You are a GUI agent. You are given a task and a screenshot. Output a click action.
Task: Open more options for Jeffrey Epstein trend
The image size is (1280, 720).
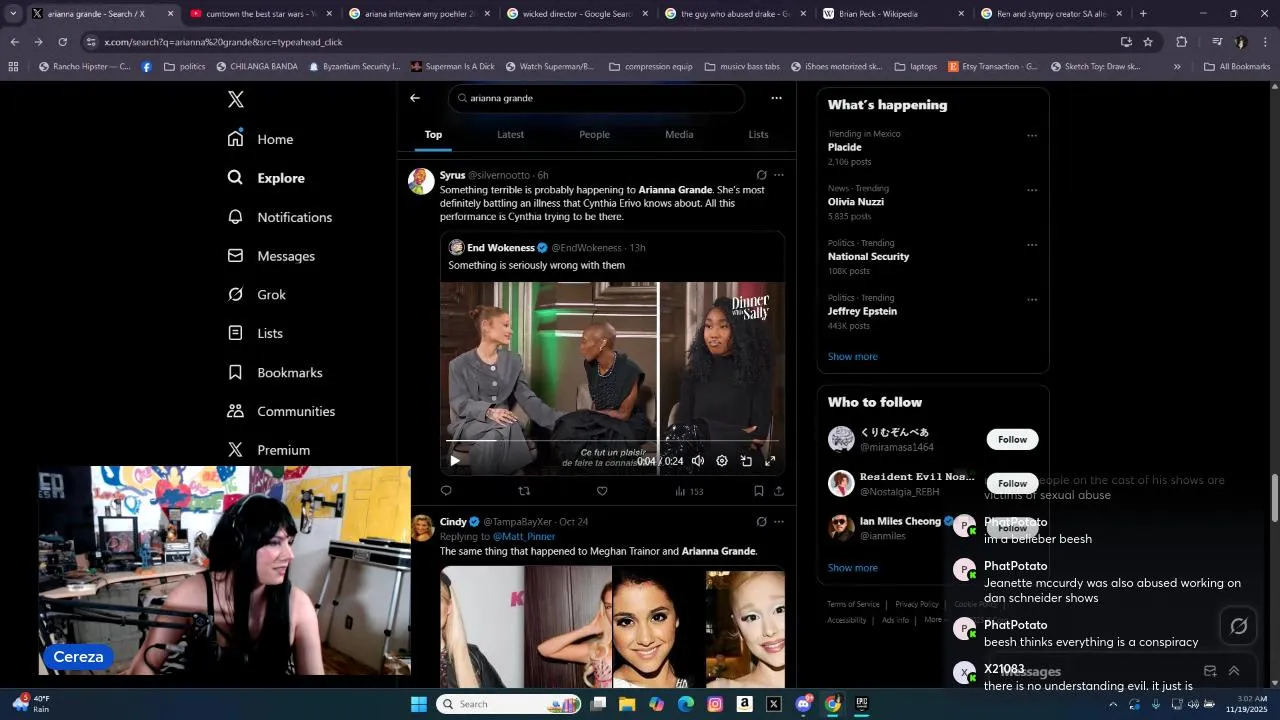pyautogui.click(x=1032, y=299)
